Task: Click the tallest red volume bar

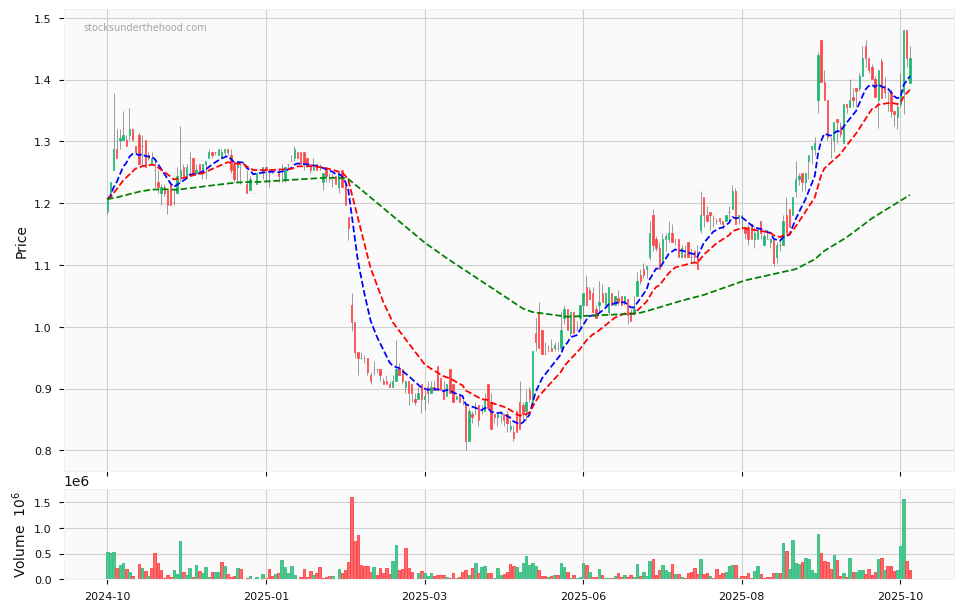Action: coord(352,540)
